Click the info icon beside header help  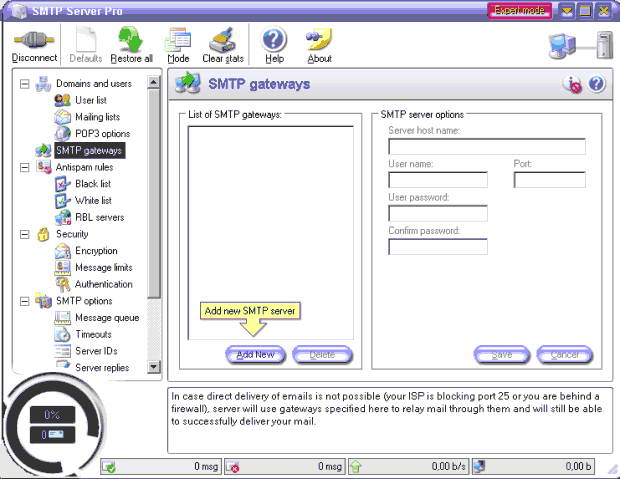tap(573, 84)
